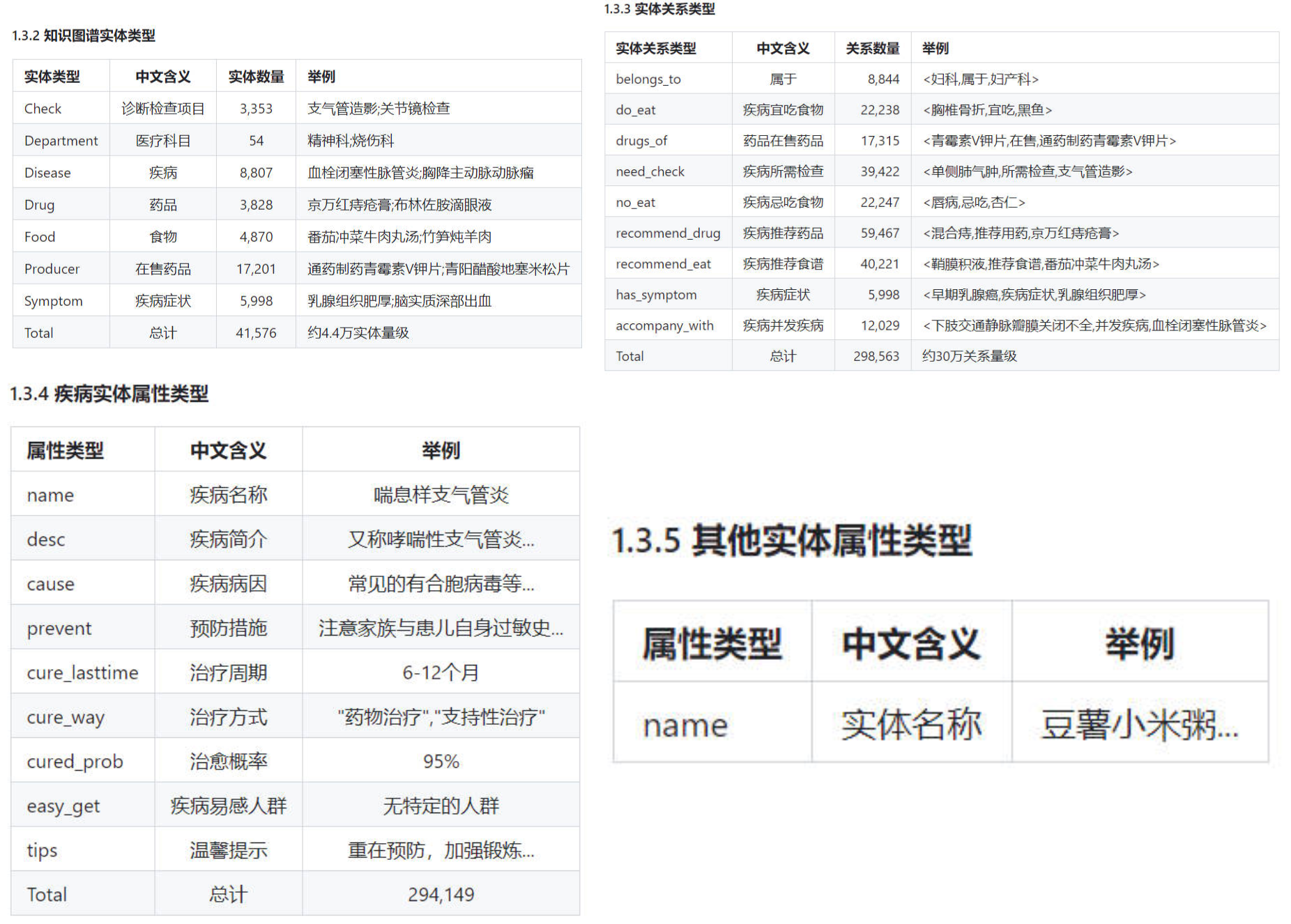Image resolution: width=1291 pixels, height=924 pixels.
Task: Click the '1.3.5 其他实体属性类型' heading
Action: 791,541
